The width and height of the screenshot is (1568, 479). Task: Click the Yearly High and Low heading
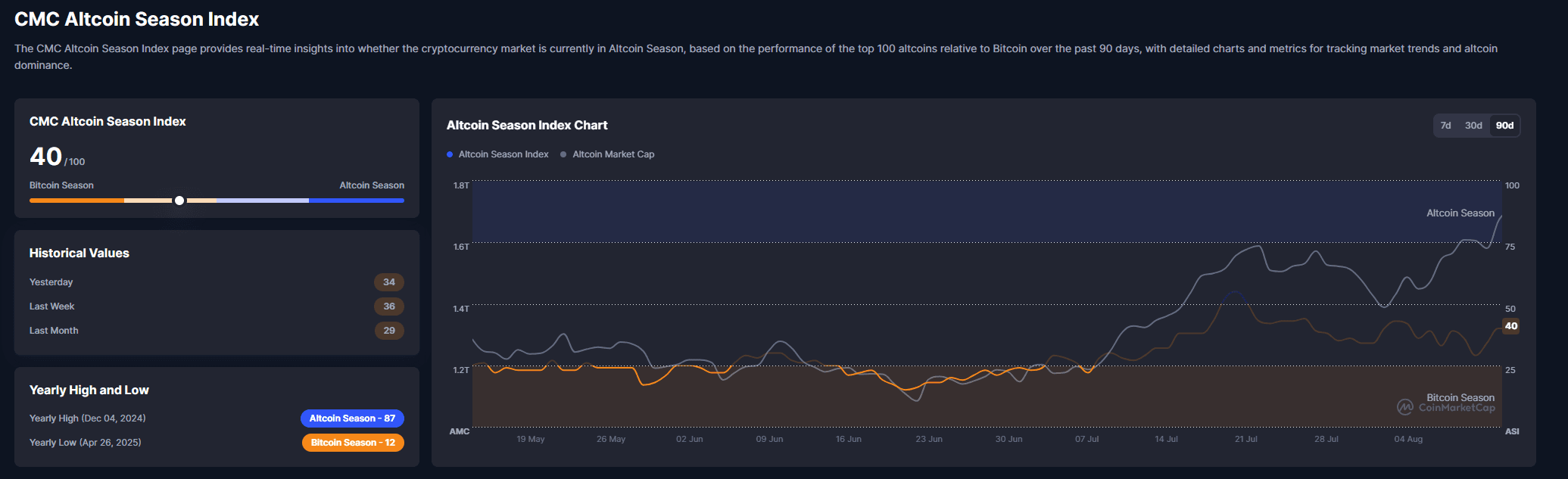click(89, 390)
